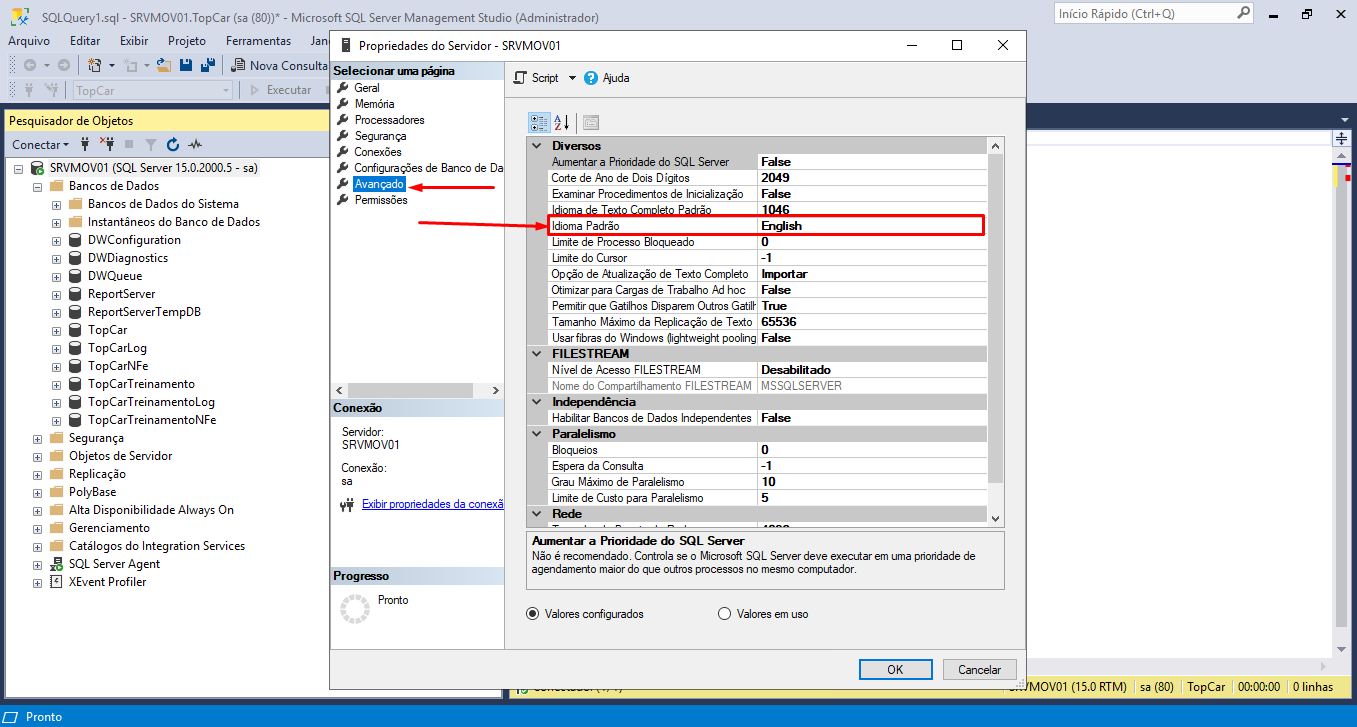Select the Conexões page

tap(378, 152)
